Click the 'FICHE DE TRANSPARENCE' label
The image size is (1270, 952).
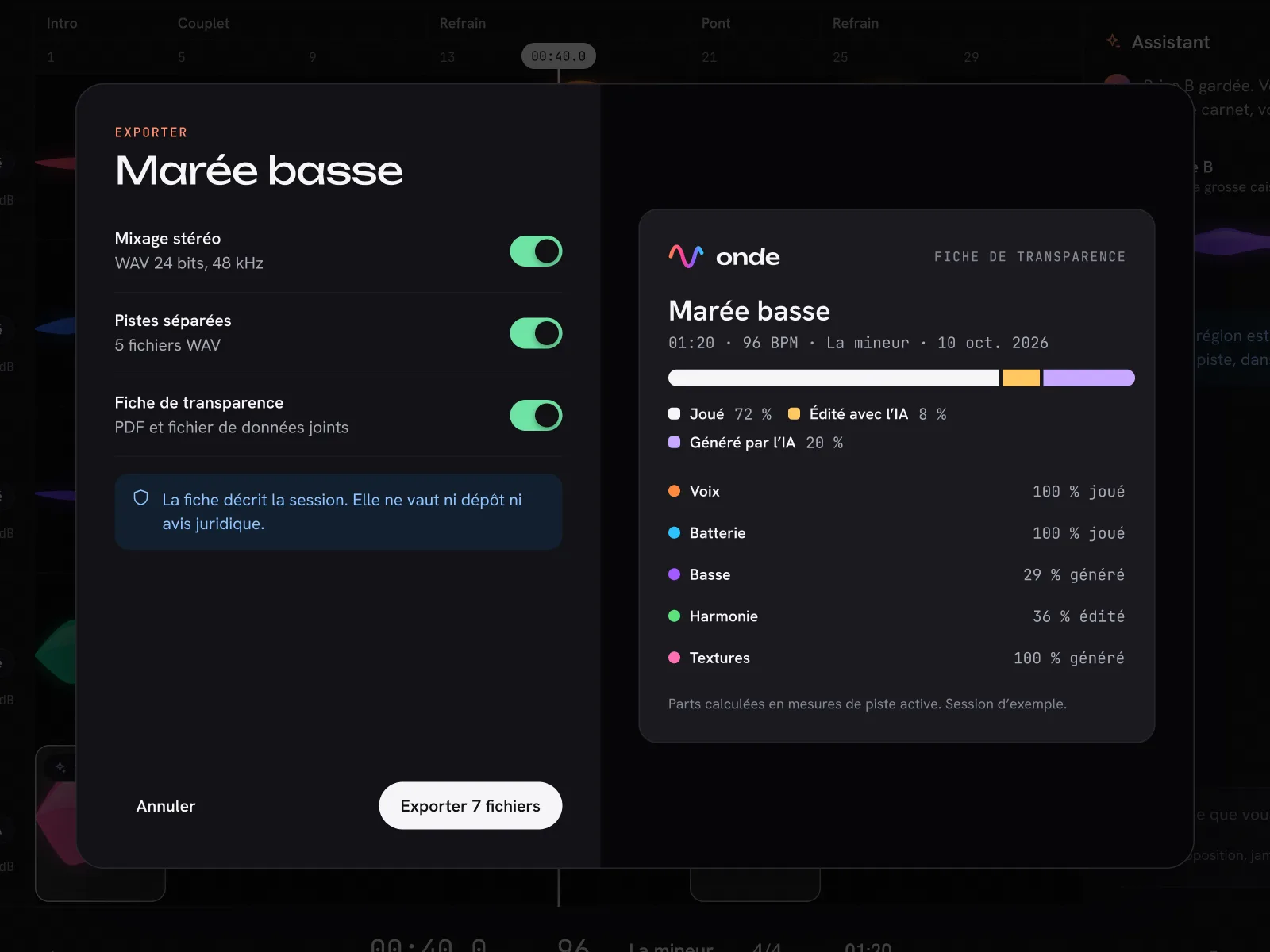click(x=1029, y=257)
